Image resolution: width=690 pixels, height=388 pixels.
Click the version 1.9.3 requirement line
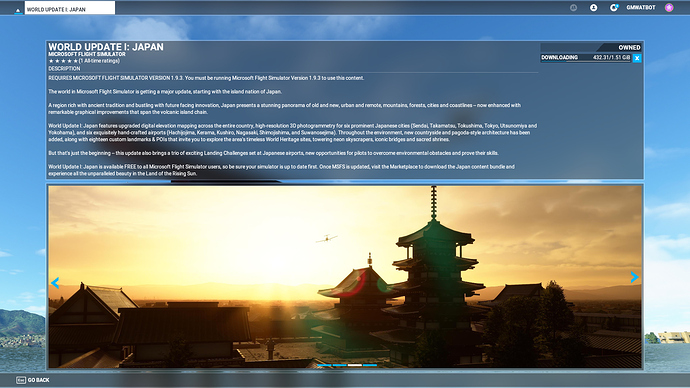pos(206,78)
